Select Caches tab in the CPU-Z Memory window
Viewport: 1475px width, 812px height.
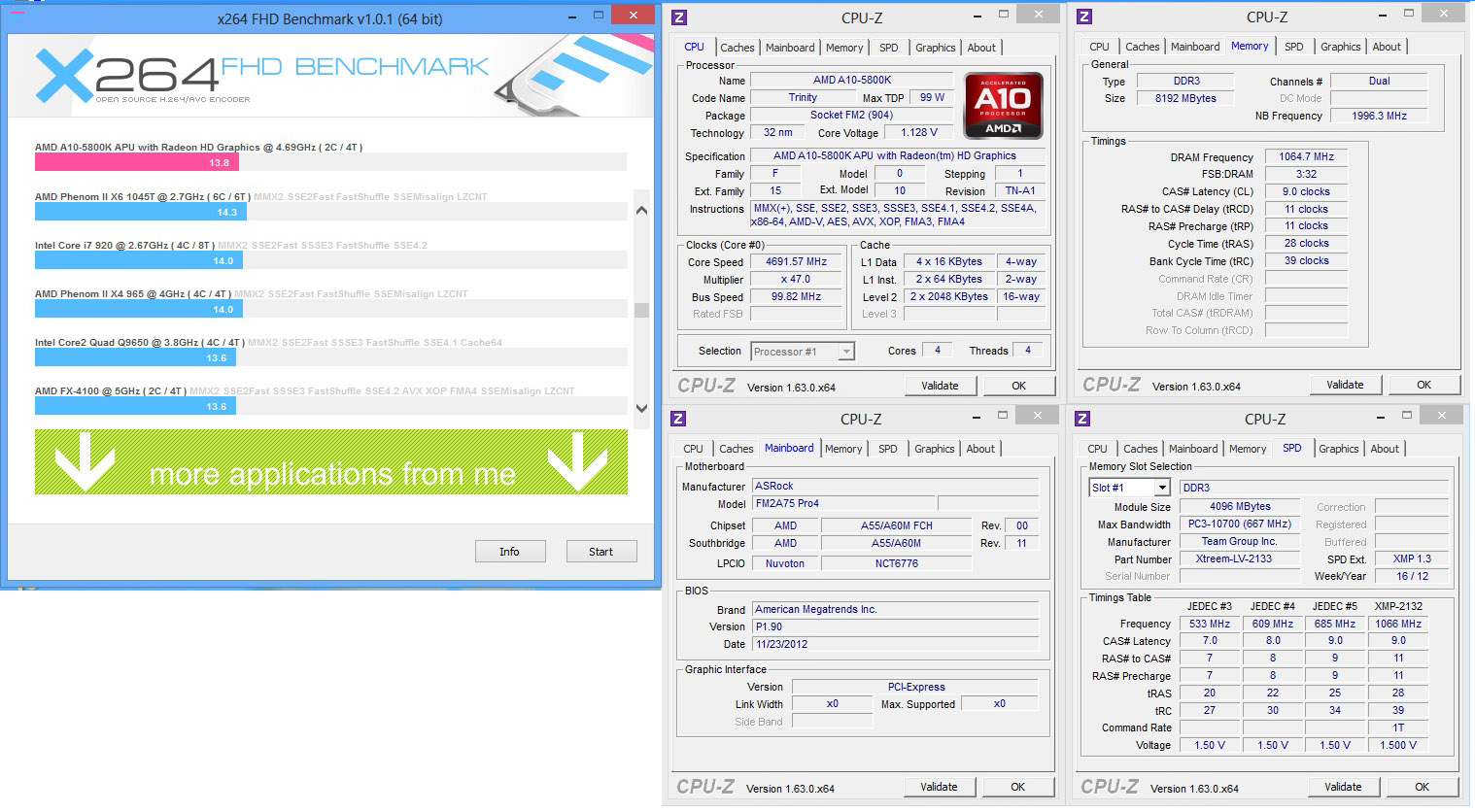pos(1142,47)
